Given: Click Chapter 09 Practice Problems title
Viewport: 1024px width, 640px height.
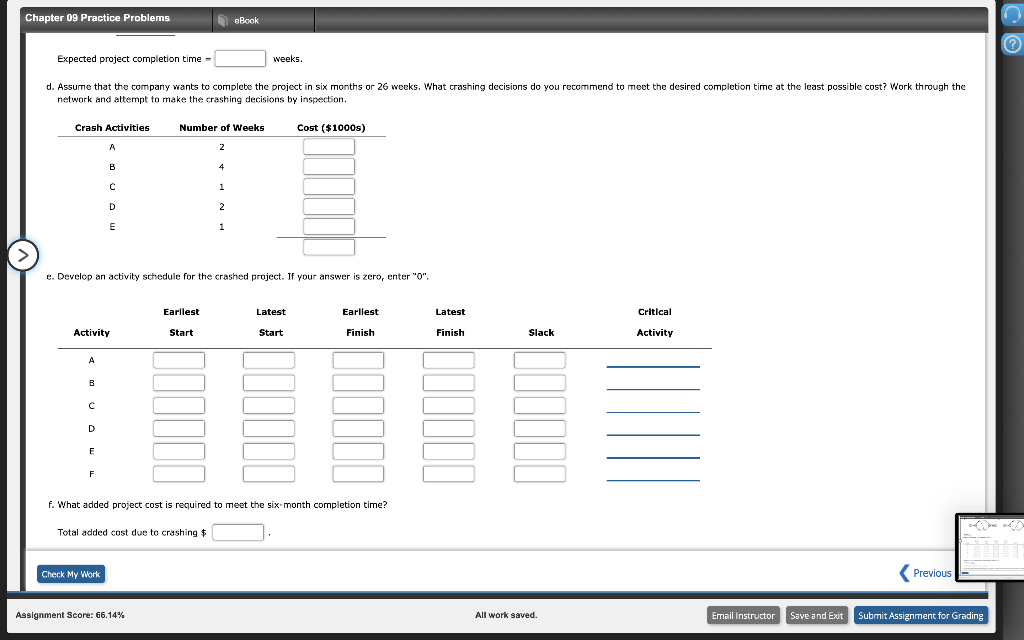Looking at the screenshot, I should click(97, 18).
